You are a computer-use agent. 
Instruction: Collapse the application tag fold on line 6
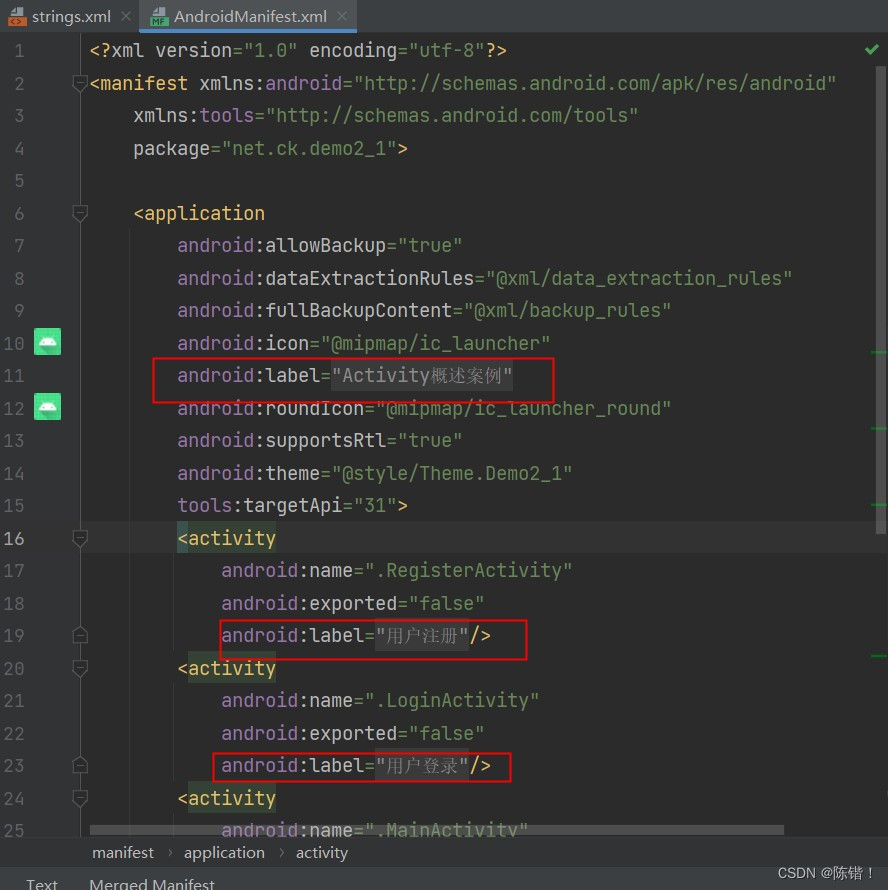click(x=80, y=213)
